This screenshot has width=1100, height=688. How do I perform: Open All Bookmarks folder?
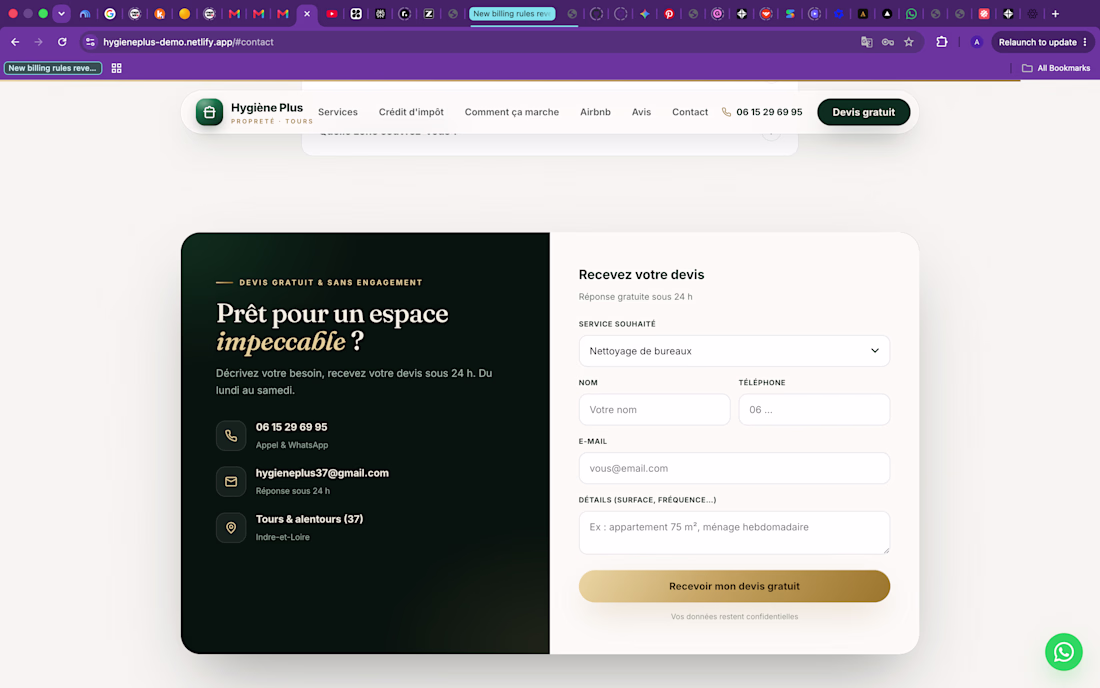pos(1056,68)
